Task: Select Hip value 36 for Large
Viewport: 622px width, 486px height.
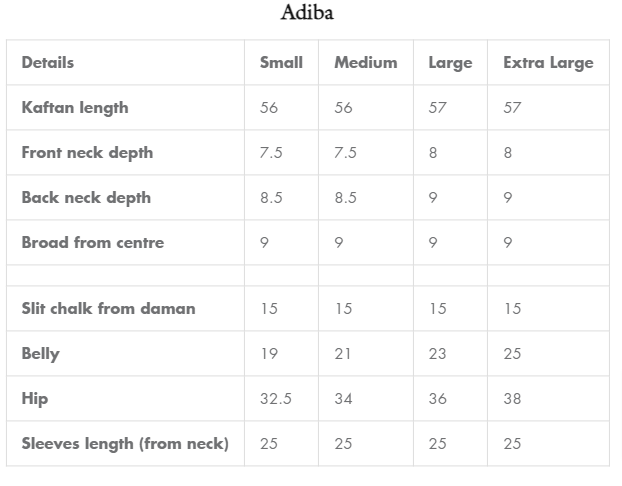Action: coord(438,398)
